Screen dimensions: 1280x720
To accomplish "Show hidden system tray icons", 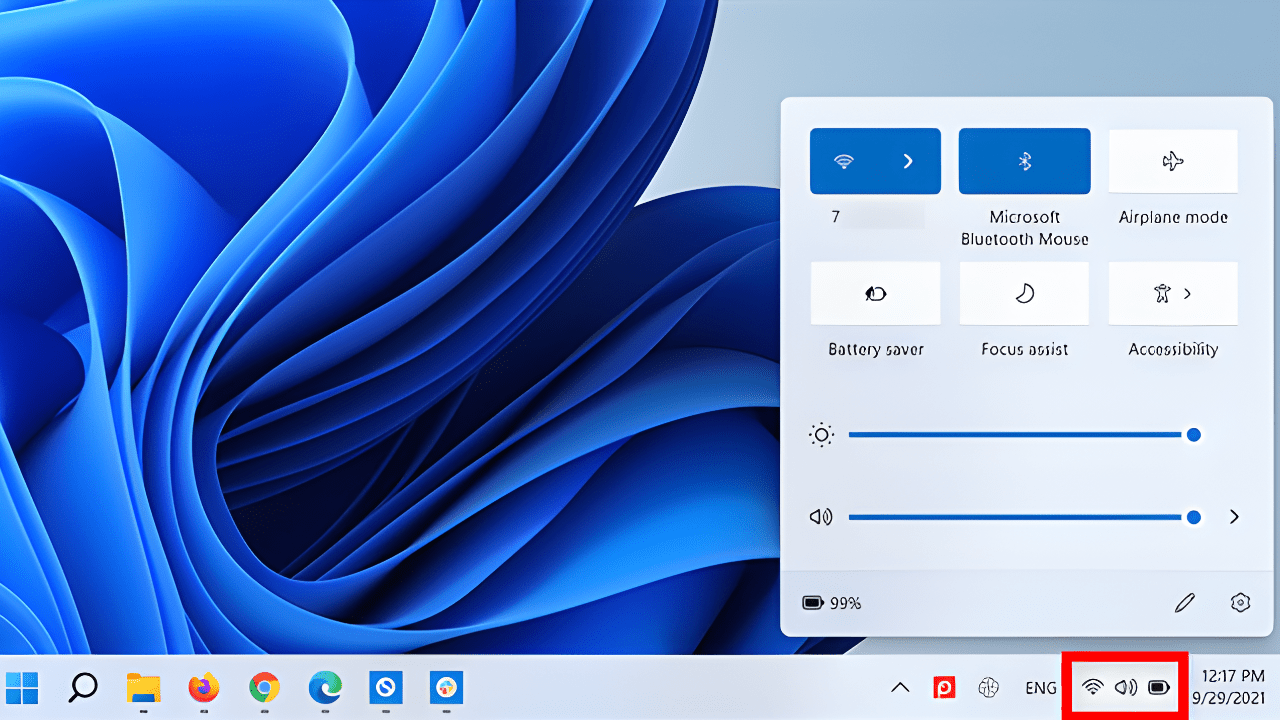I will [x=899, y=688].
